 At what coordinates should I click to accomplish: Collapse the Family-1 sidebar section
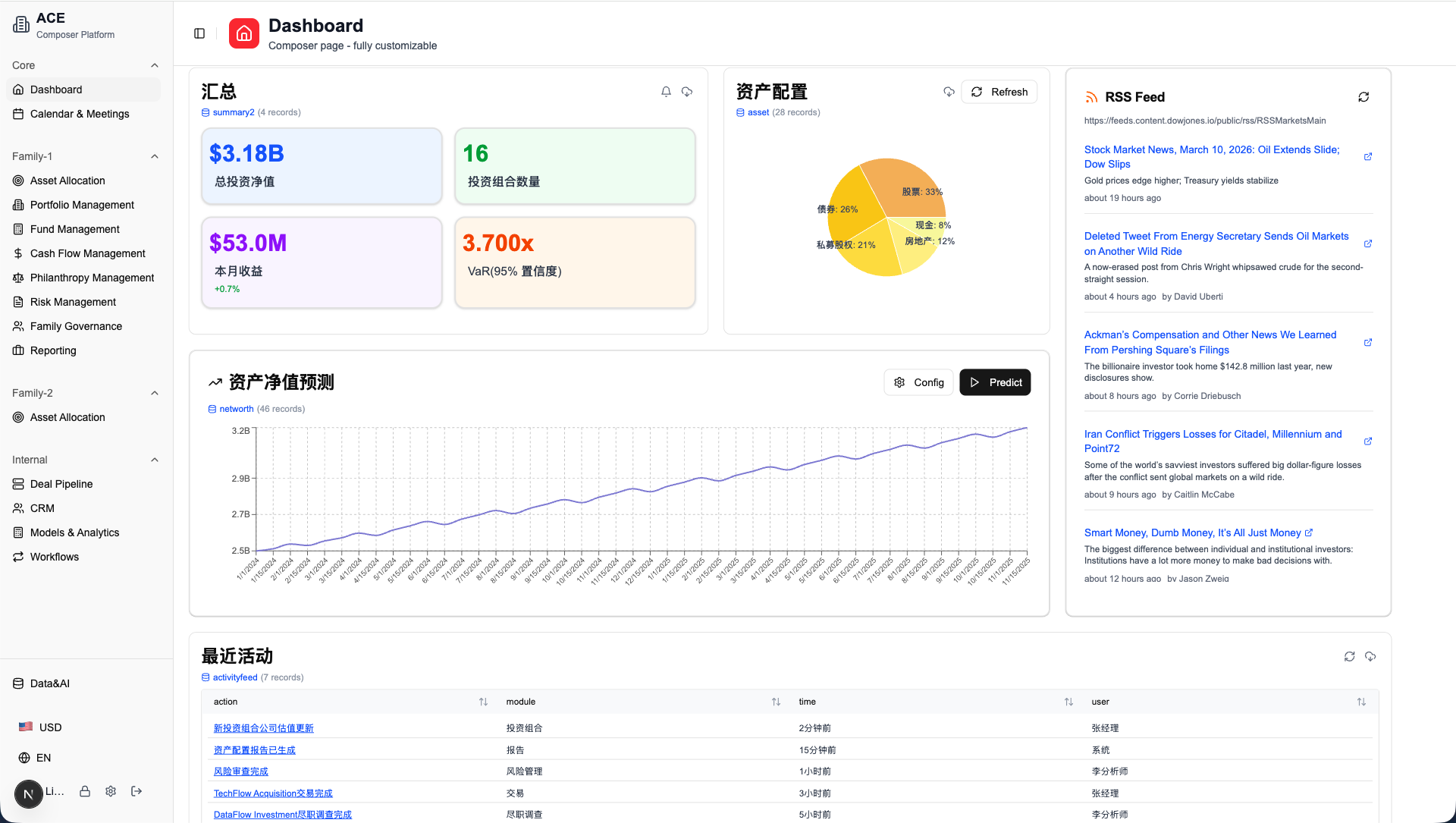[155, 156]
